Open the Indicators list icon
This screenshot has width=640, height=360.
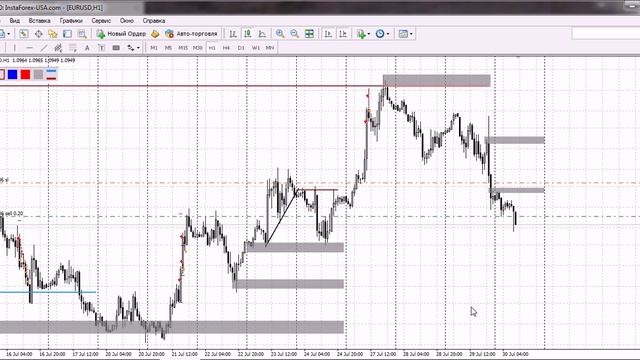coord(361,34)
